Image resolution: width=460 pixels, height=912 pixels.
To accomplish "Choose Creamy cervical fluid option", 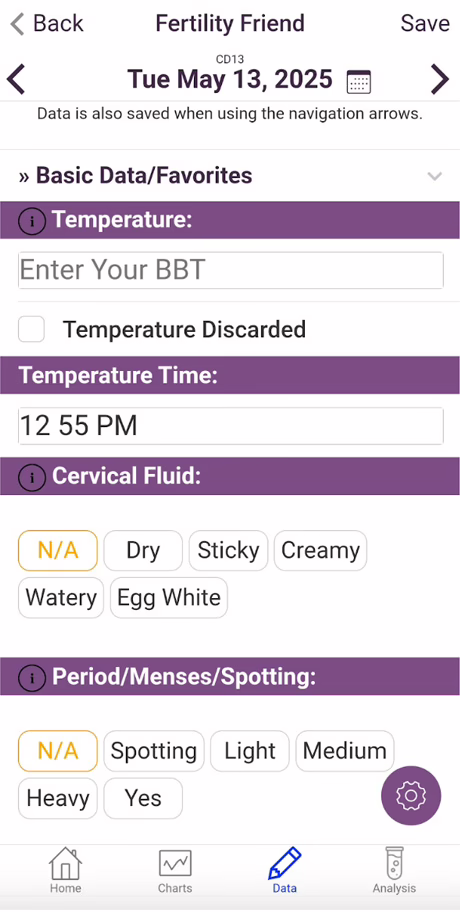I will click(x=320, y=551).
